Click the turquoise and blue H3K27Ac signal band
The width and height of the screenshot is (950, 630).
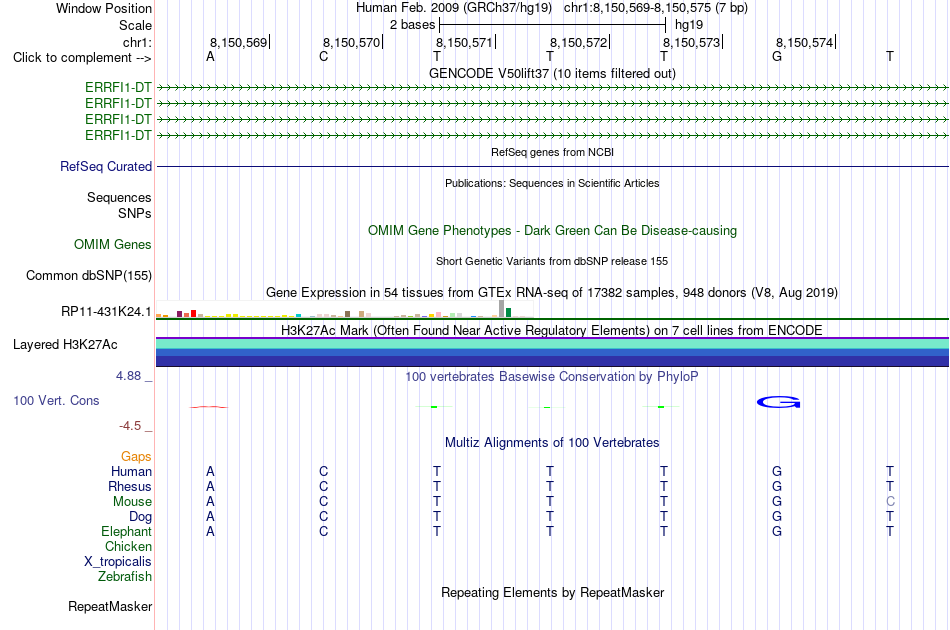click(x=552, y=352)
